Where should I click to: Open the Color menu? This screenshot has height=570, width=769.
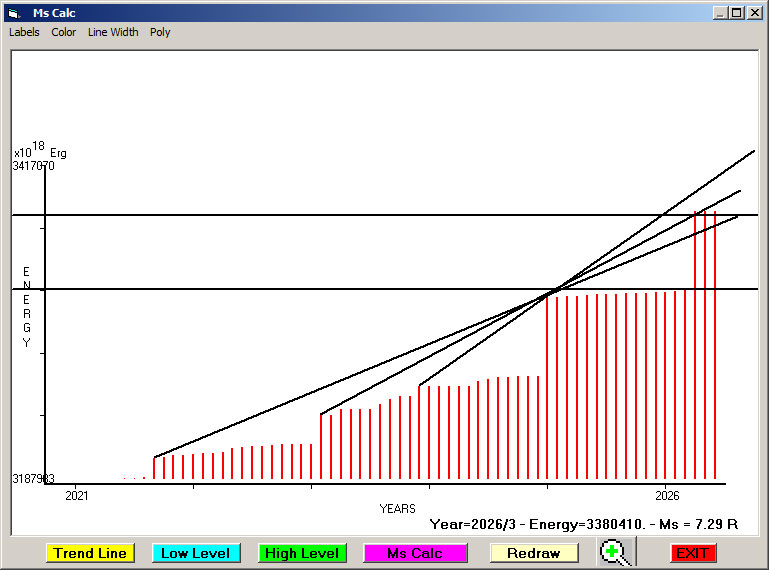[x=64, y=32]
